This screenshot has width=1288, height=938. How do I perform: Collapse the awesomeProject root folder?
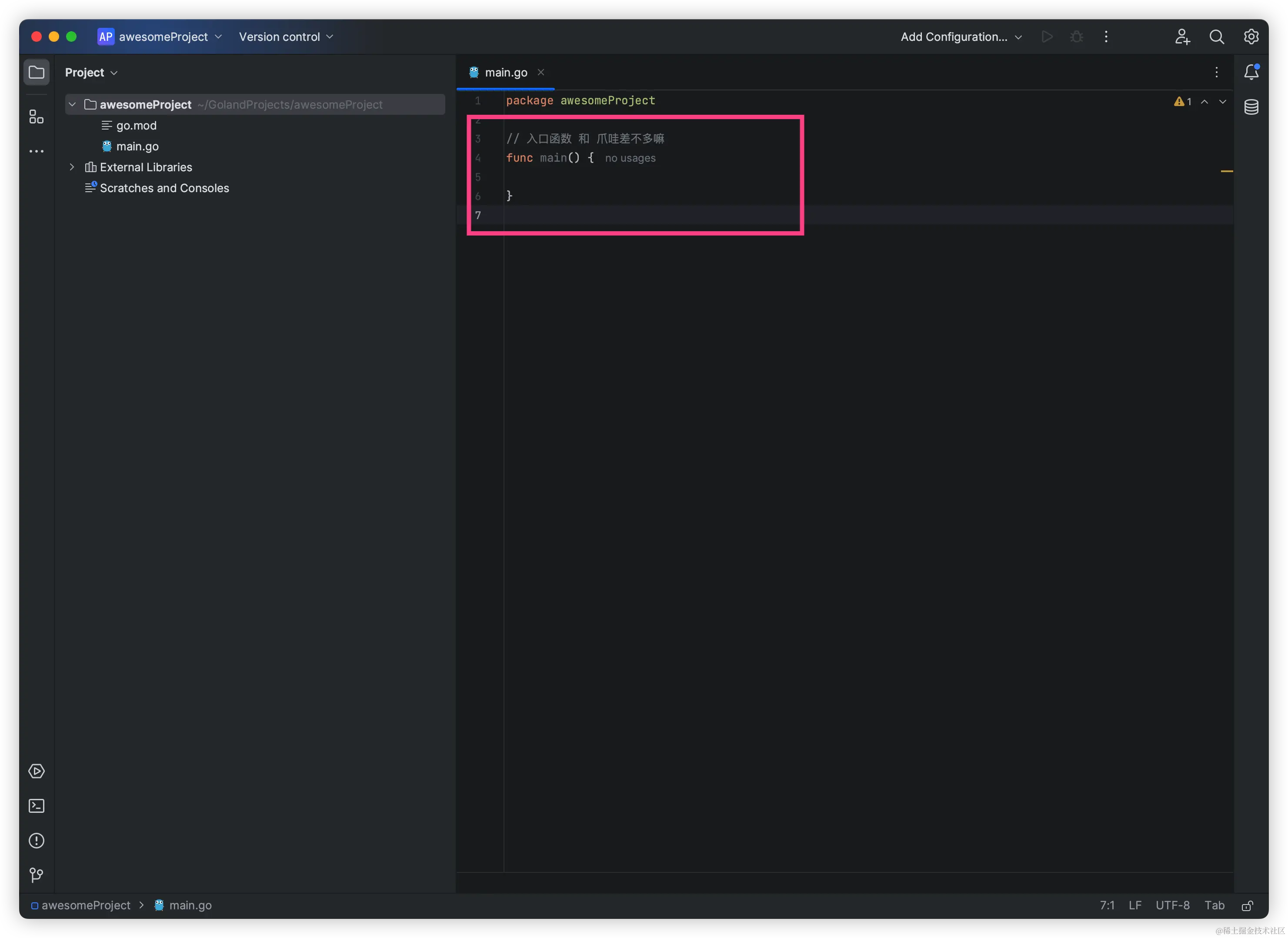coord(72,104)
